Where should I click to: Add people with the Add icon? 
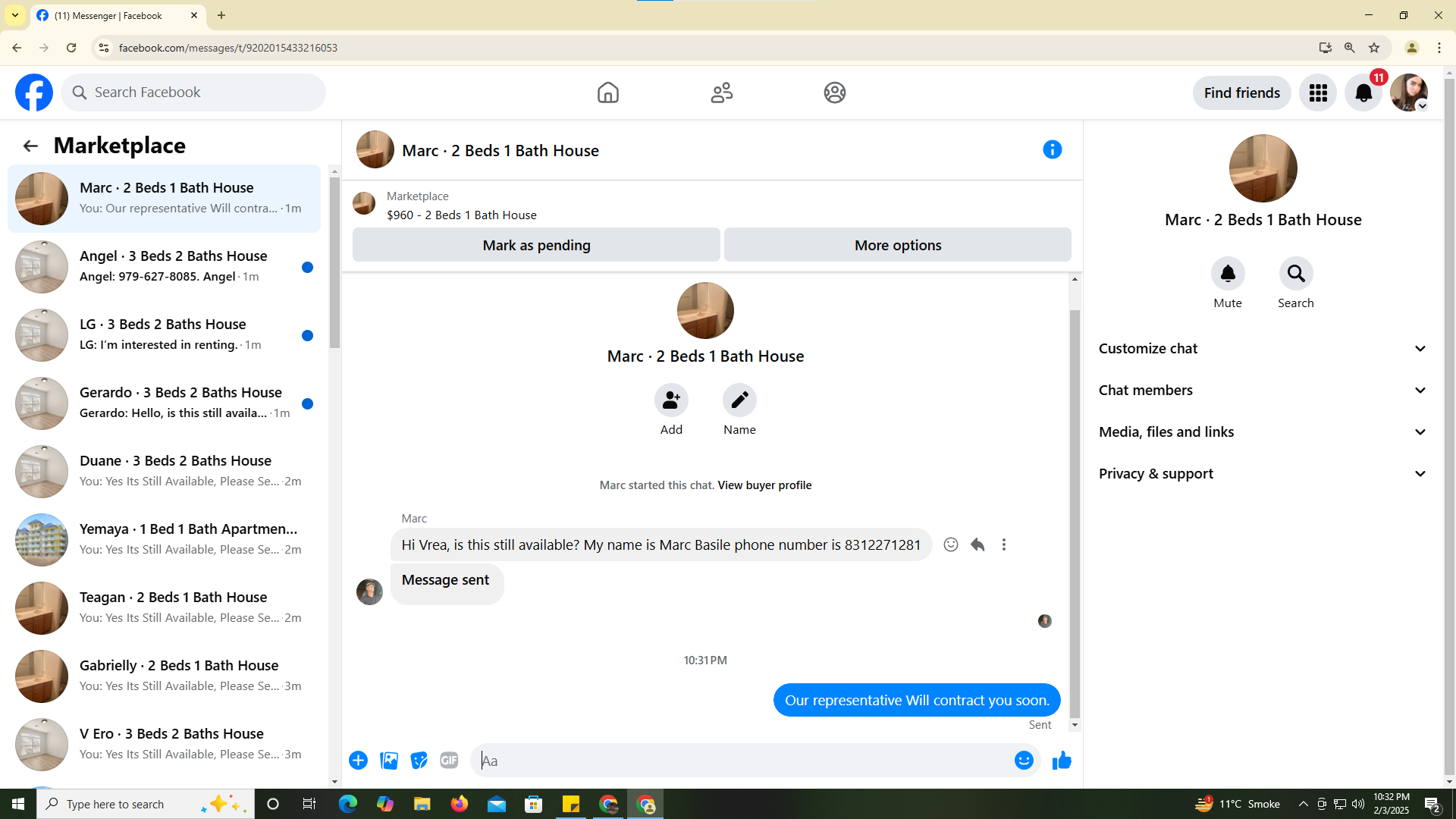click(671, 400)
